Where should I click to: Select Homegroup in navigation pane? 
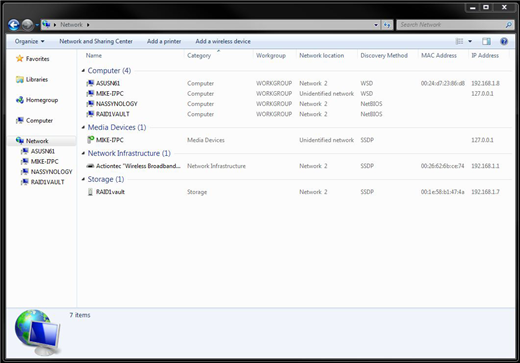pyautogui.click(x=37, y=100)
